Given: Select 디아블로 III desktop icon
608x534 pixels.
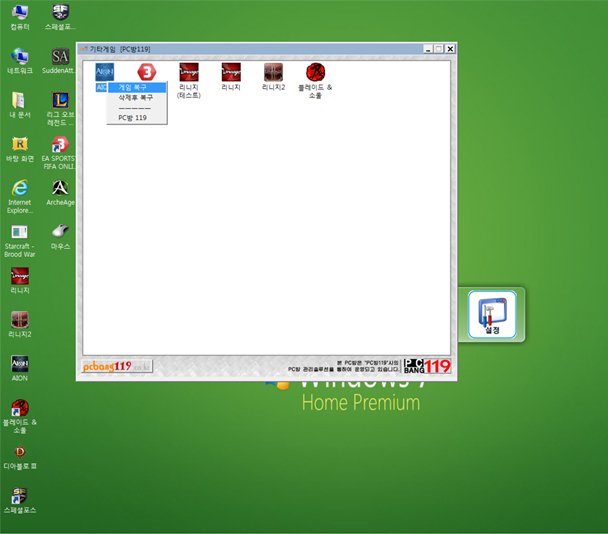Looking at the screenshot, I should coord(20,457).
